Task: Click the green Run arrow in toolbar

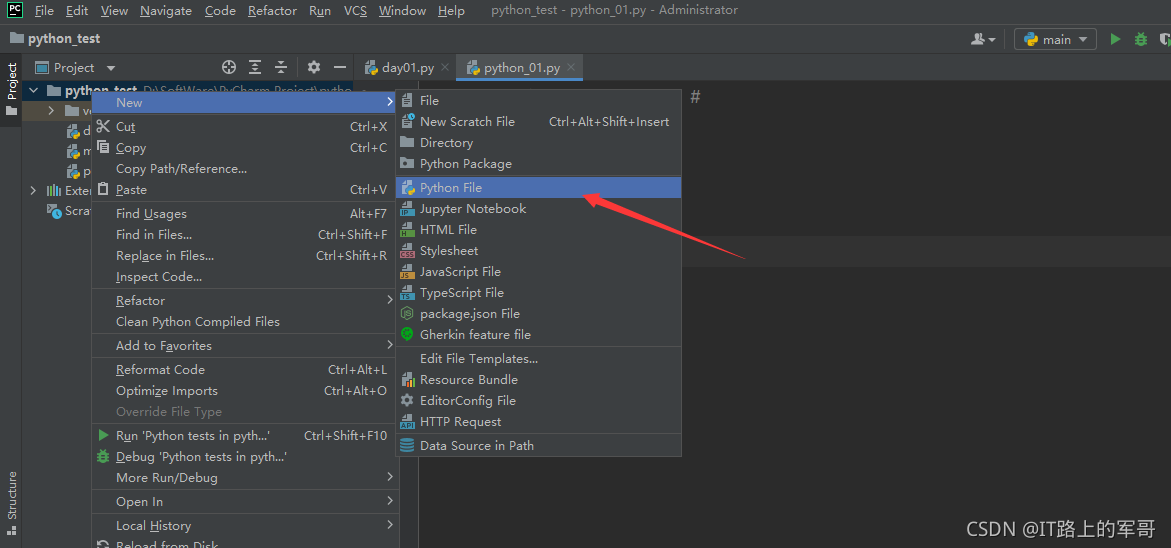Action: (x=1115, y=40)
